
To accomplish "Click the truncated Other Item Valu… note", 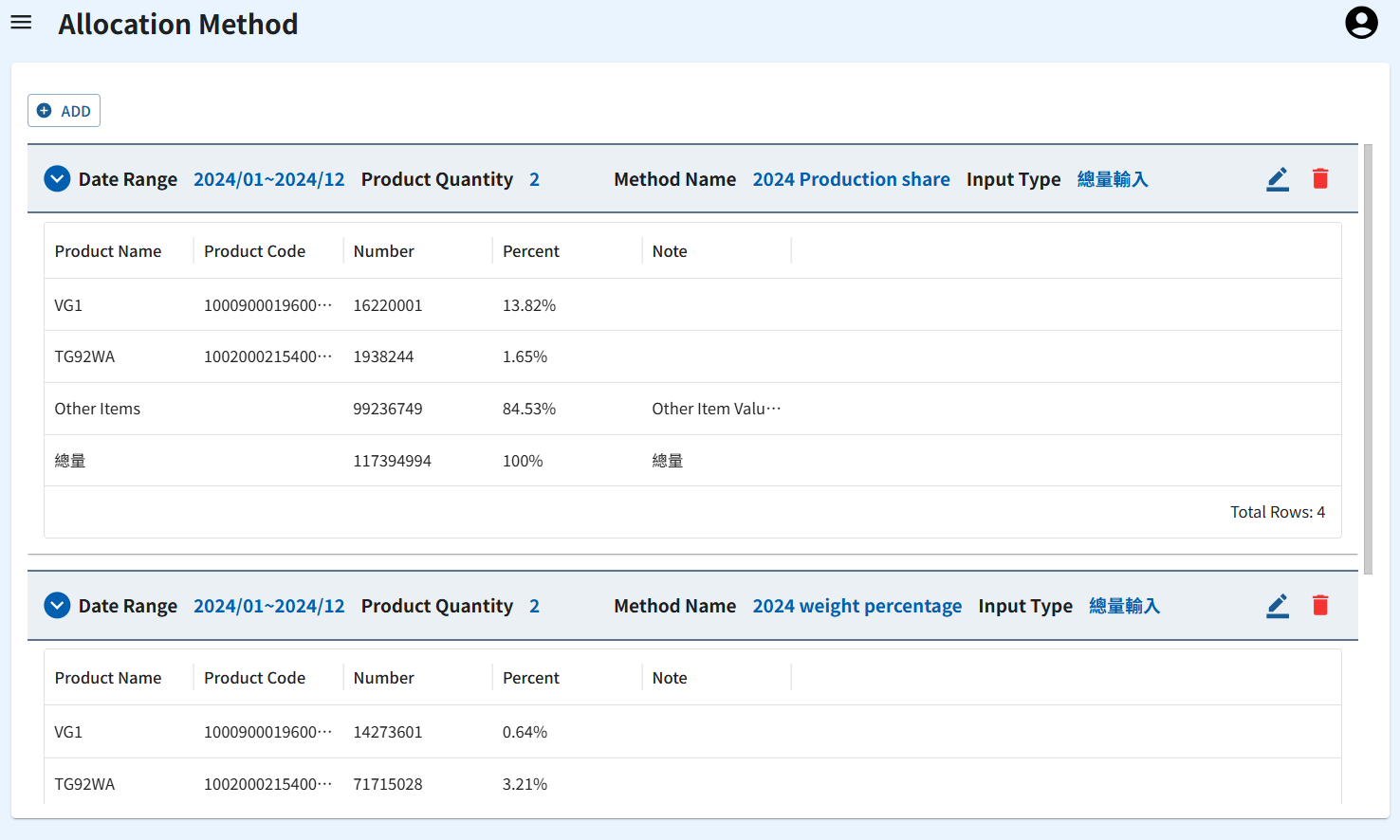I will coord(716,409).
